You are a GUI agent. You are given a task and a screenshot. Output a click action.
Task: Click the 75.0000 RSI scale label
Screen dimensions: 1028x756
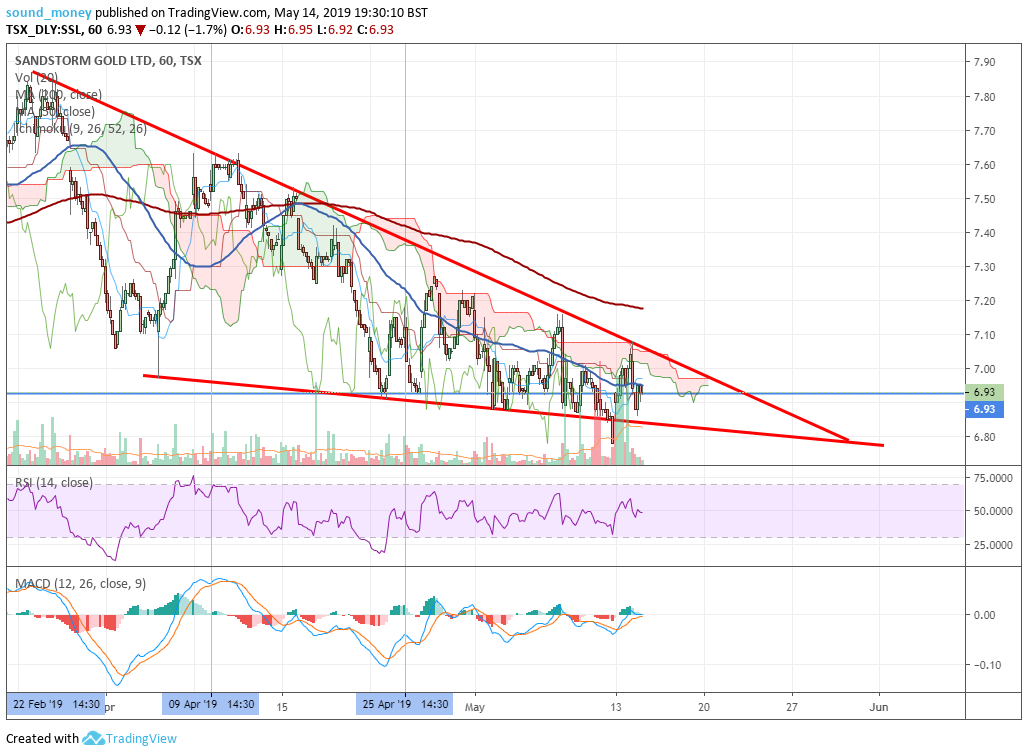point(993,479)
